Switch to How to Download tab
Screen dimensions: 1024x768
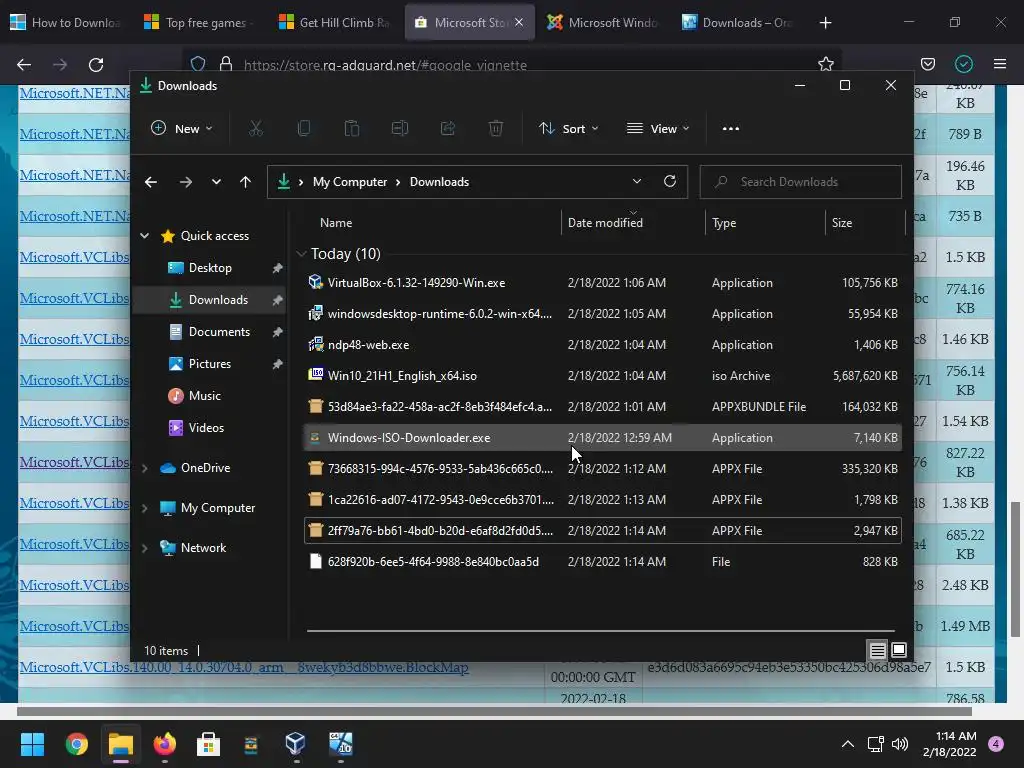[65, 23]
